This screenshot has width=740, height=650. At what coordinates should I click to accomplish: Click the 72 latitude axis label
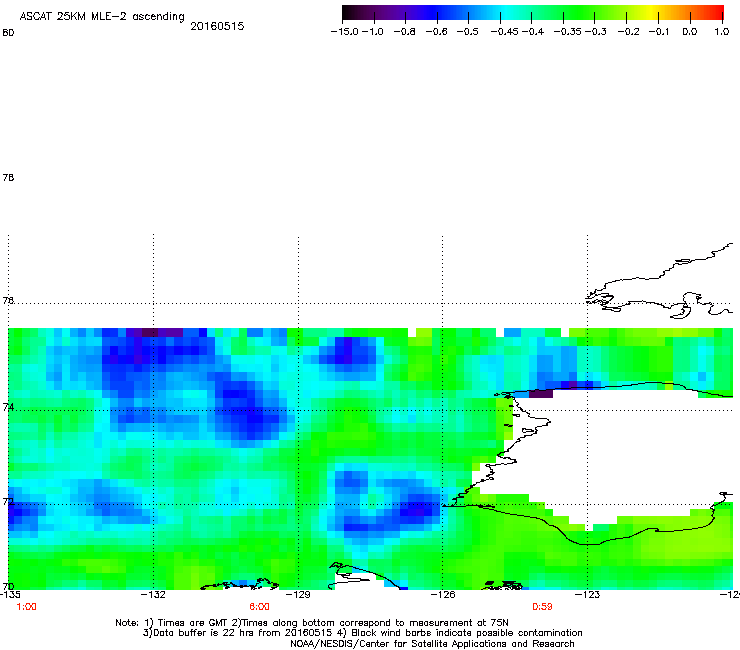(x=8, y=501)
